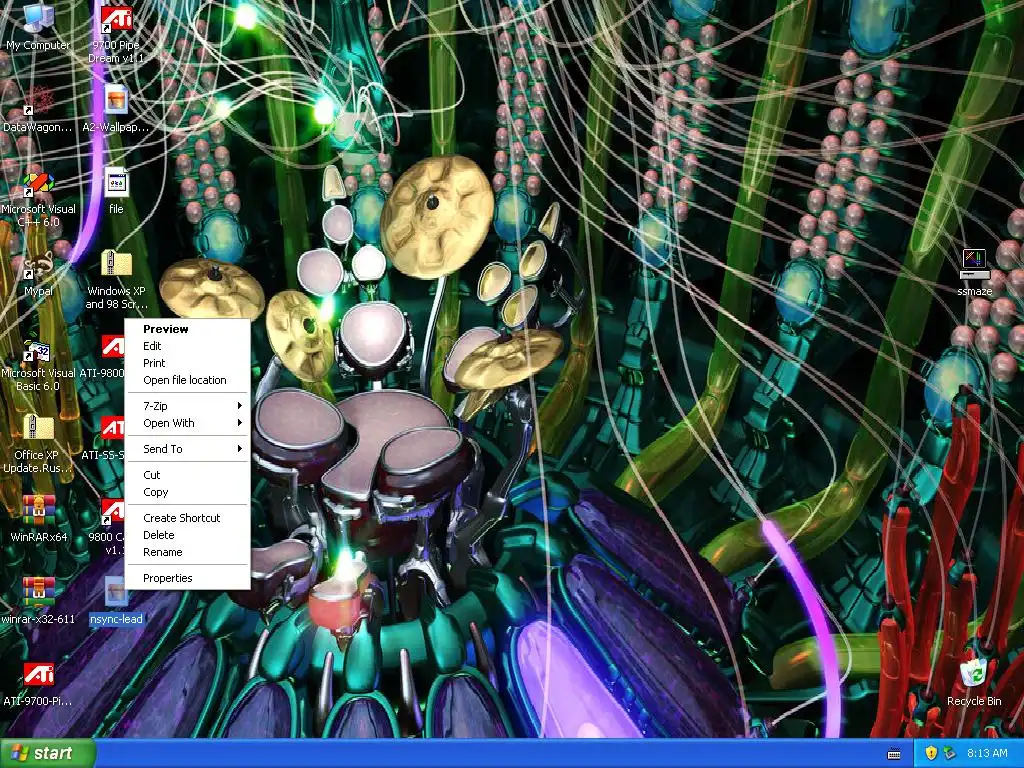Viewport: 1024px width, 768px height.
Task: Open Properties from the context menu
Action: [187, 579]
